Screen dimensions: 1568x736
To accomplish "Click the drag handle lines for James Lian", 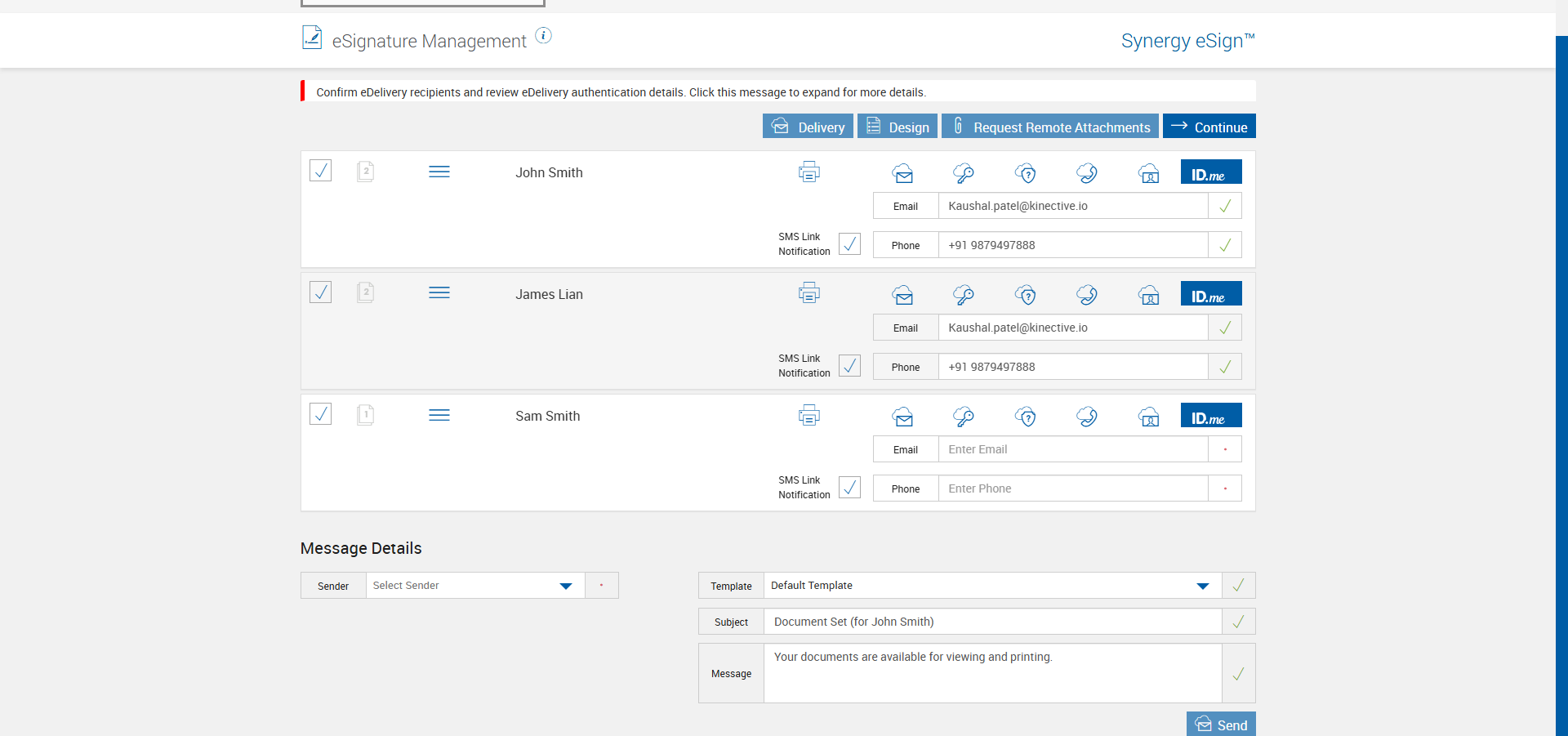I will tap(439, 293).
